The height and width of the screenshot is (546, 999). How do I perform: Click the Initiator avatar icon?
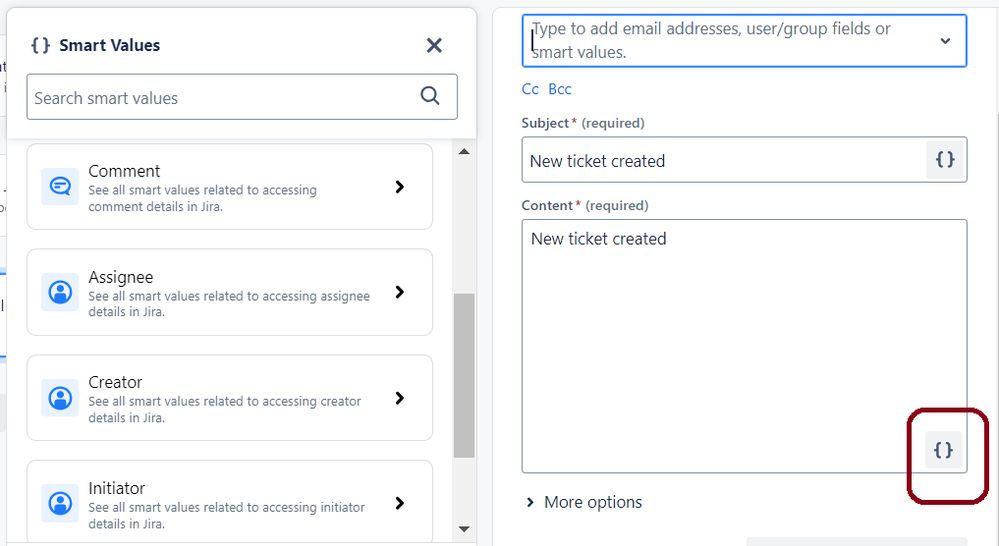(60, 503)
